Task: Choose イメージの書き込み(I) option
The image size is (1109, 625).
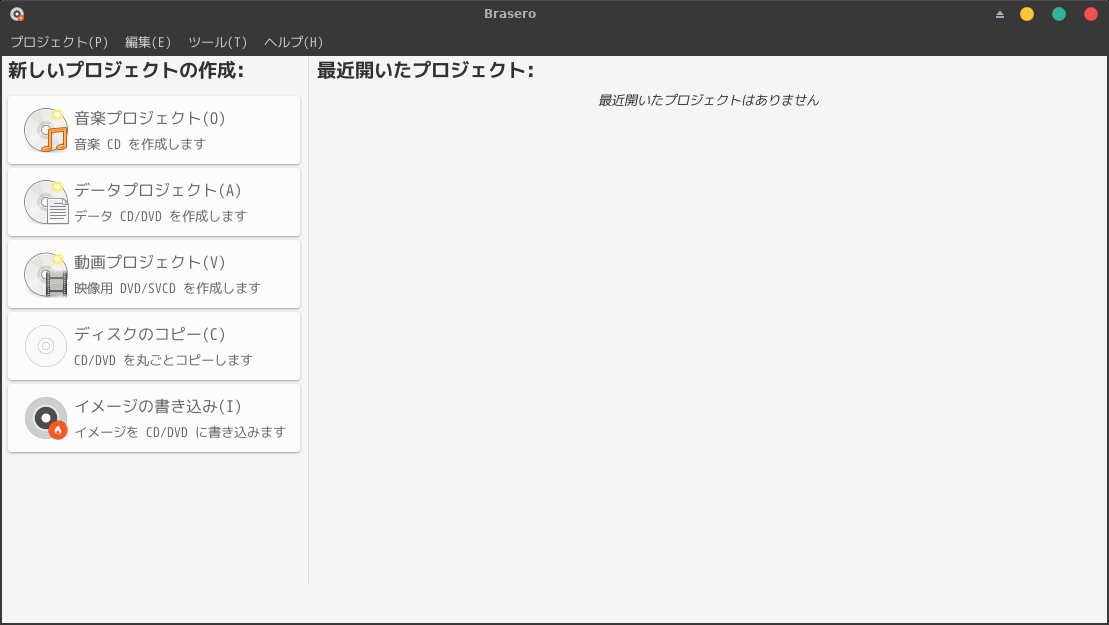Action: (x=154, y=419)
